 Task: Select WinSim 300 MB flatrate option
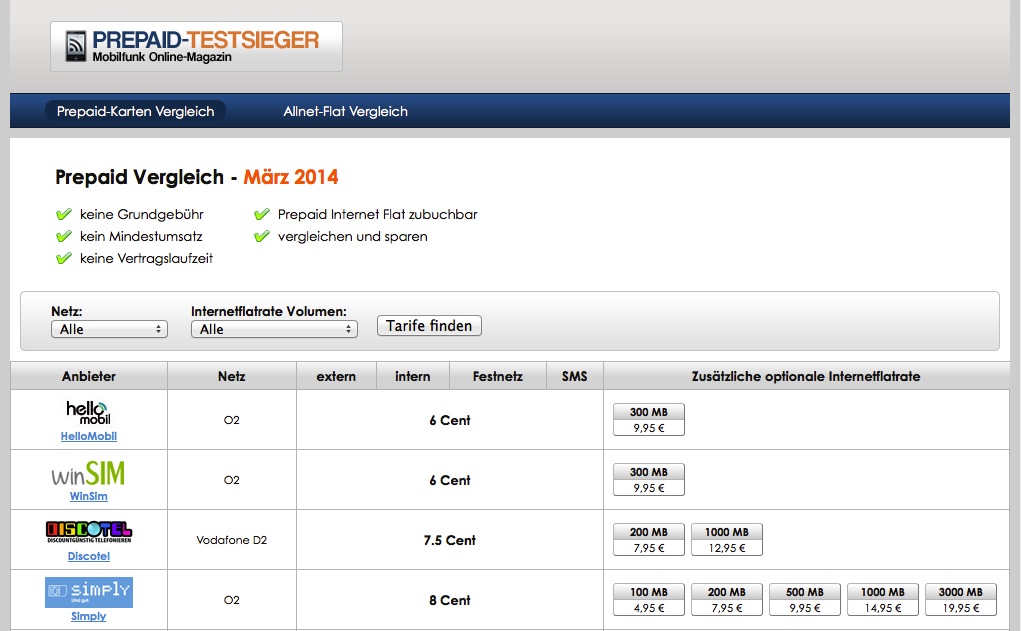tap(649, 479)
